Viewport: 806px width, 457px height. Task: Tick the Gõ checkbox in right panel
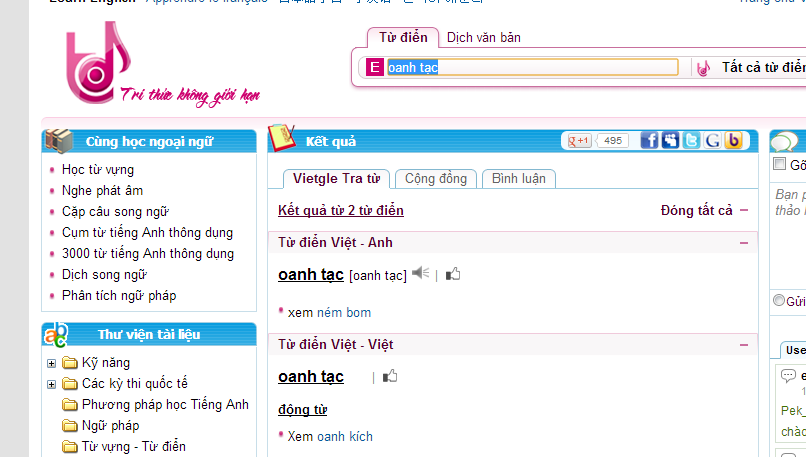(780, 164)
